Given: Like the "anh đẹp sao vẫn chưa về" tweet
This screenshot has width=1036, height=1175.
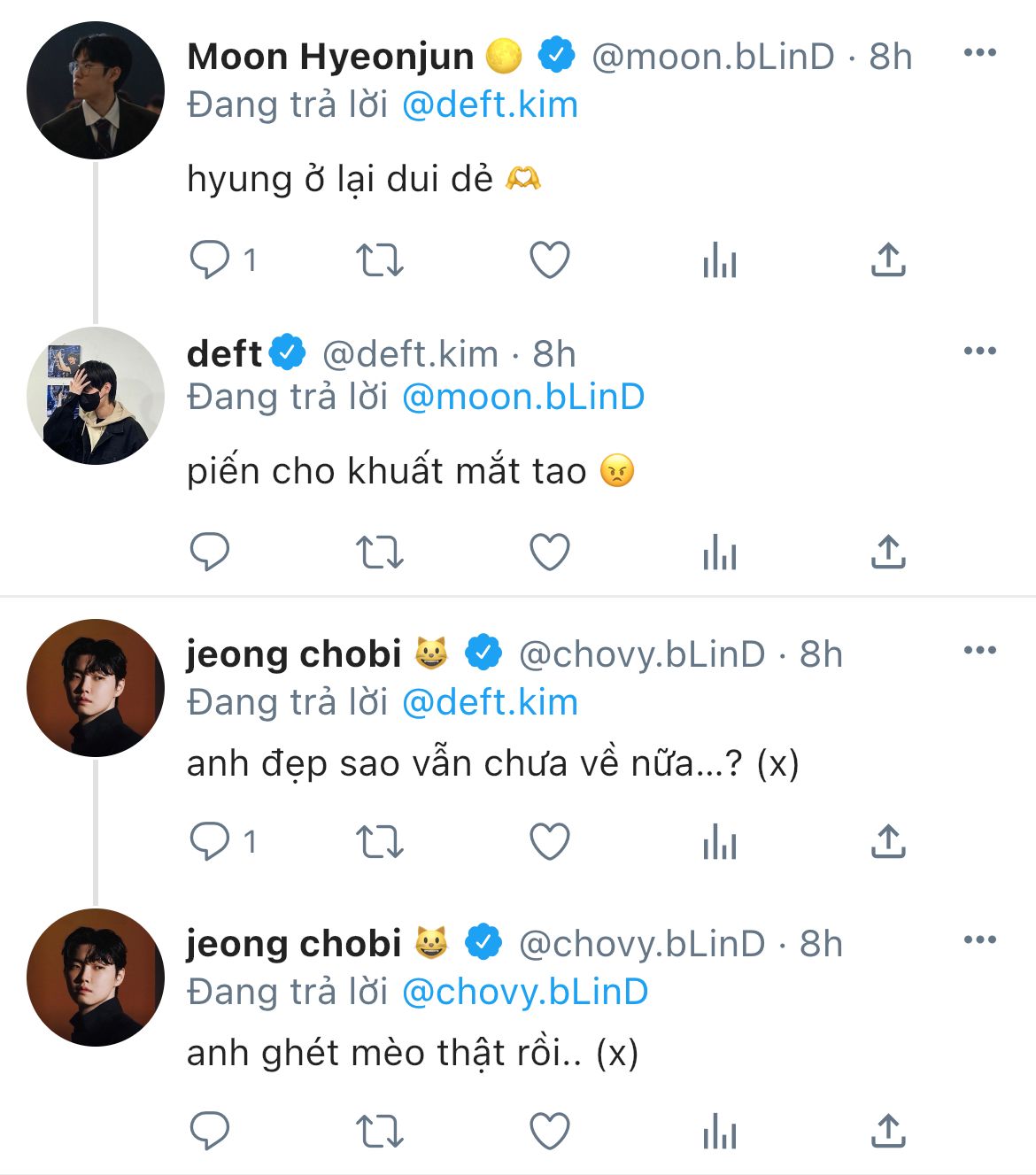Looking at the screenshot, I should coord(549,841).
